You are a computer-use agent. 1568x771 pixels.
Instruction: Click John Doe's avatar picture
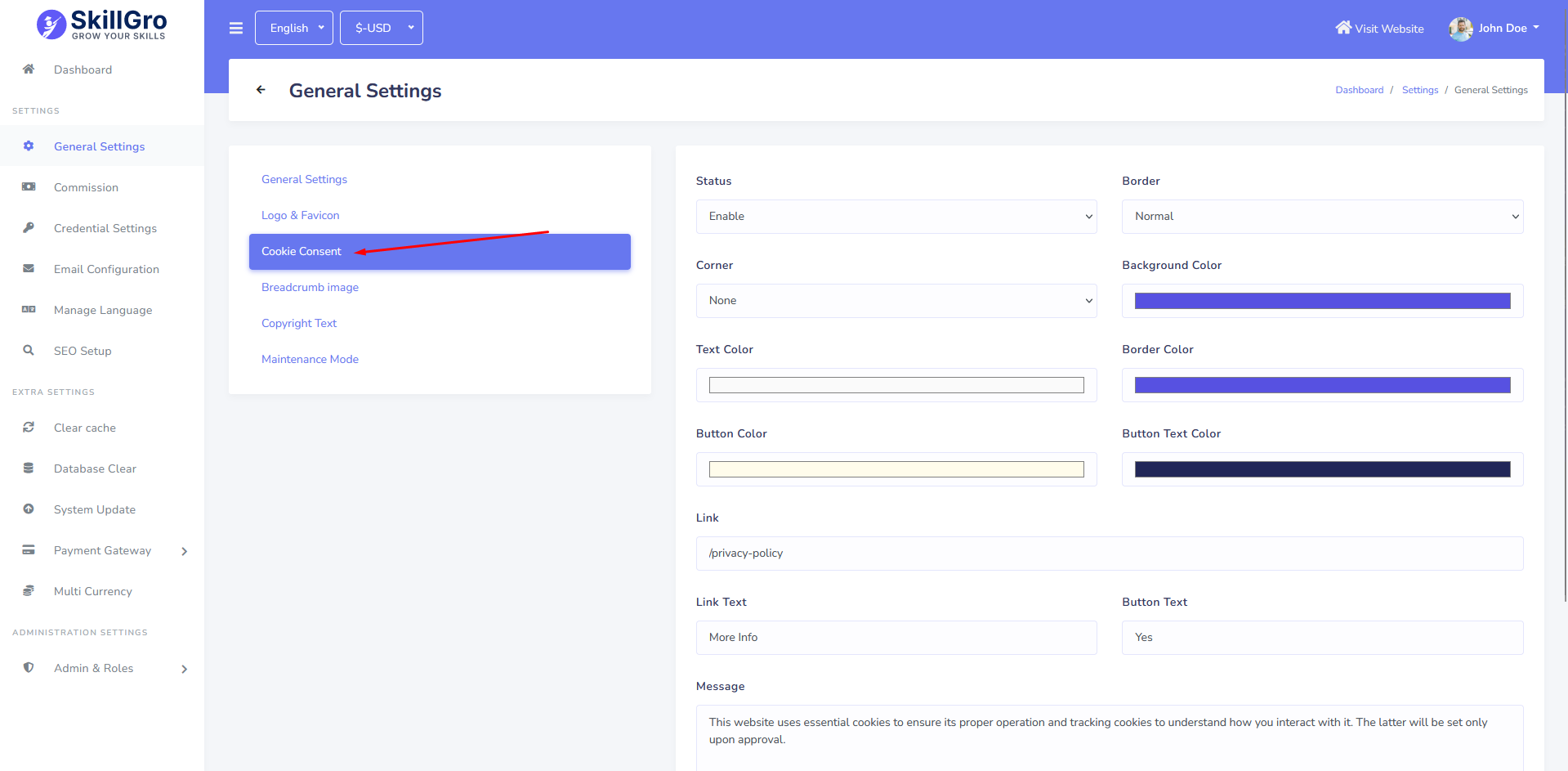coord(1461,29)
